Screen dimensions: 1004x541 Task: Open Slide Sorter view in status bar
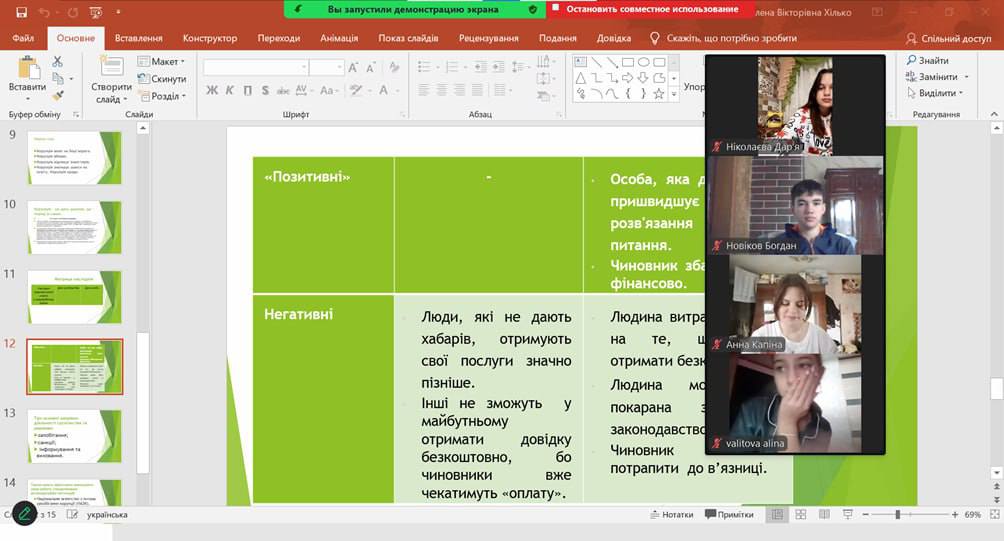point(800,515)
